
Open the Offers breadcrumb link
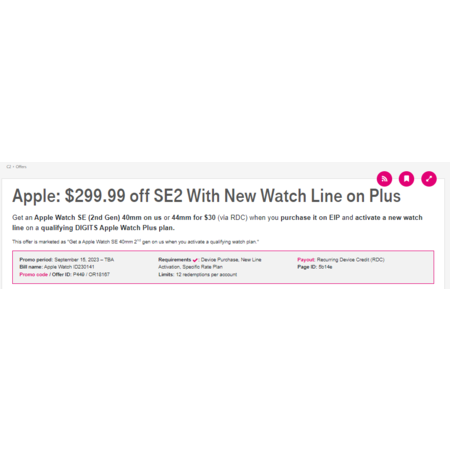coord(21,167)
